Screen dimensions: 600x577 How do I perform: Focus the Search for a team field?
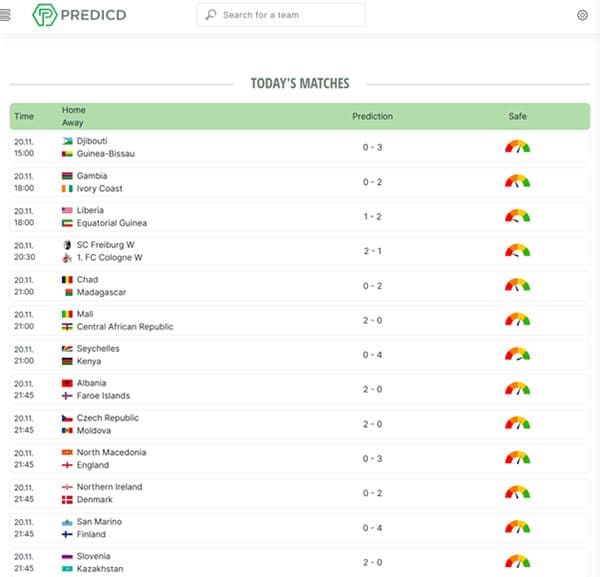tap(281, 15)
